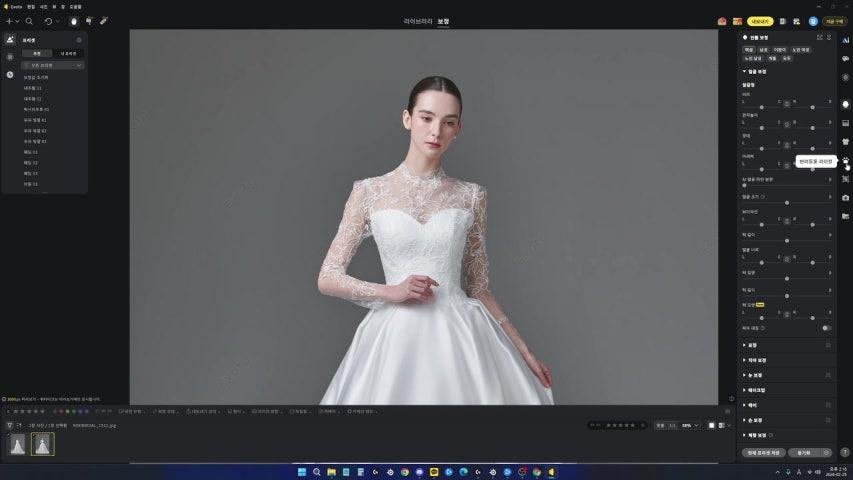This screenshot has height=480, width=853.
Task: Click the 1:1 zoom button
Action: (x=672, y=426)
